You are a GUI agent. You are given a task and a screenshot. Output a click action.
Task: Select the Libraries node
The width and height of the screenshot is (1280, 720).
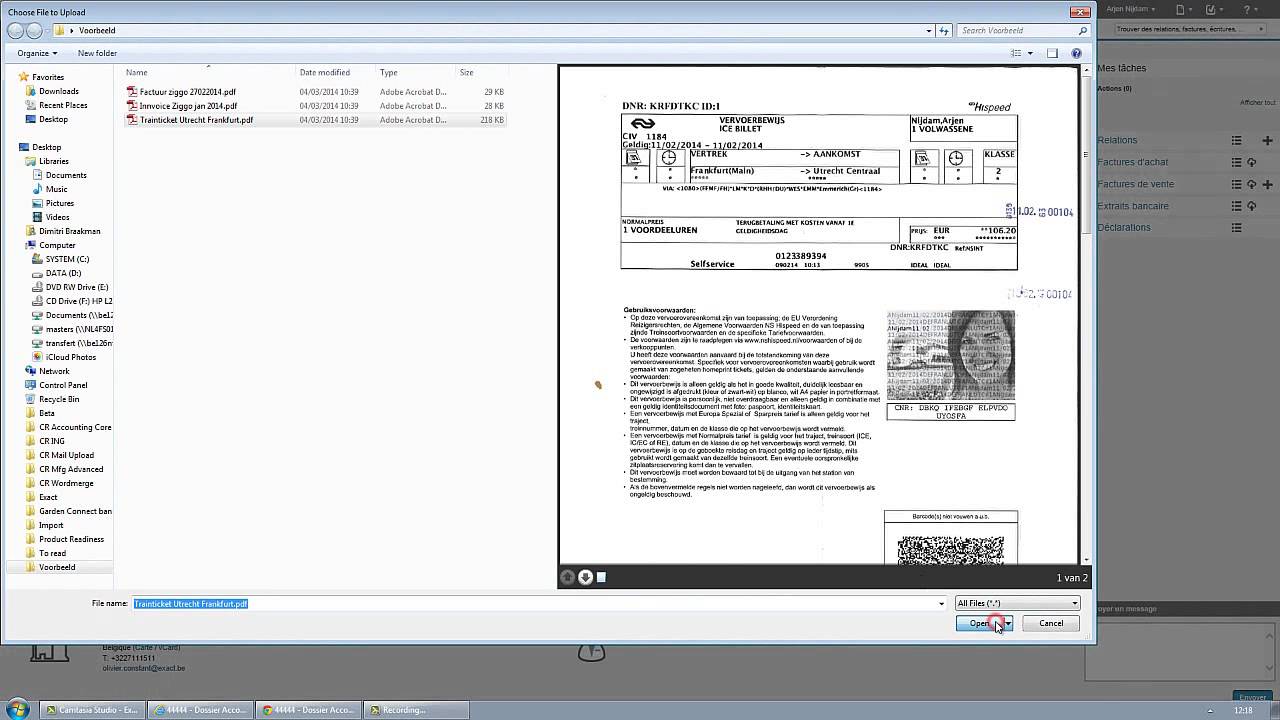click(54, 161)
